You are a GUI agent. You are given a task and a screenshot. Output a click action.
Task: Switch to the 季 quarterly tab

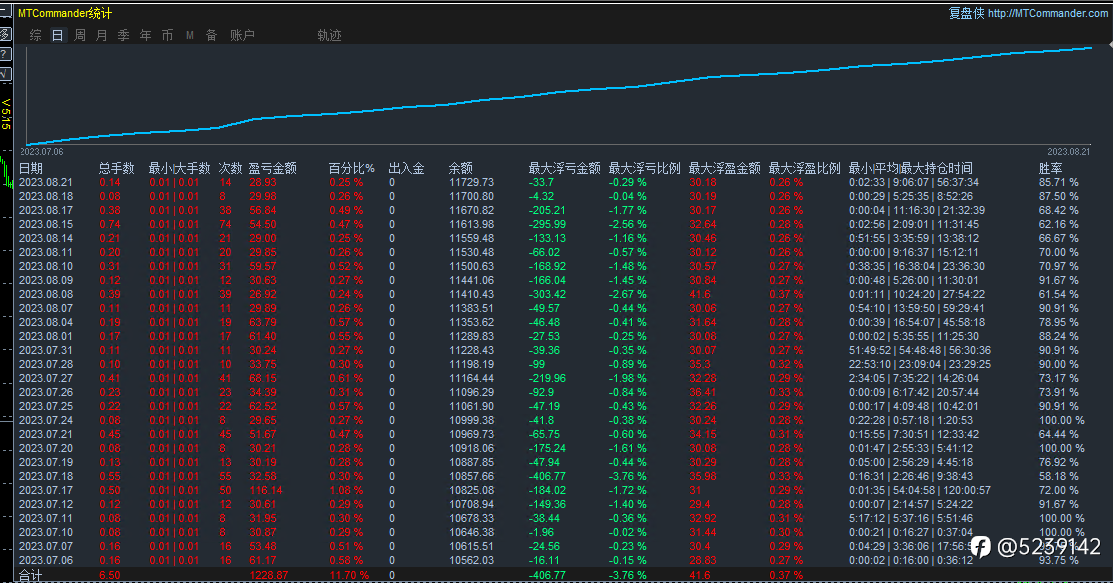[x=124, y=35]
